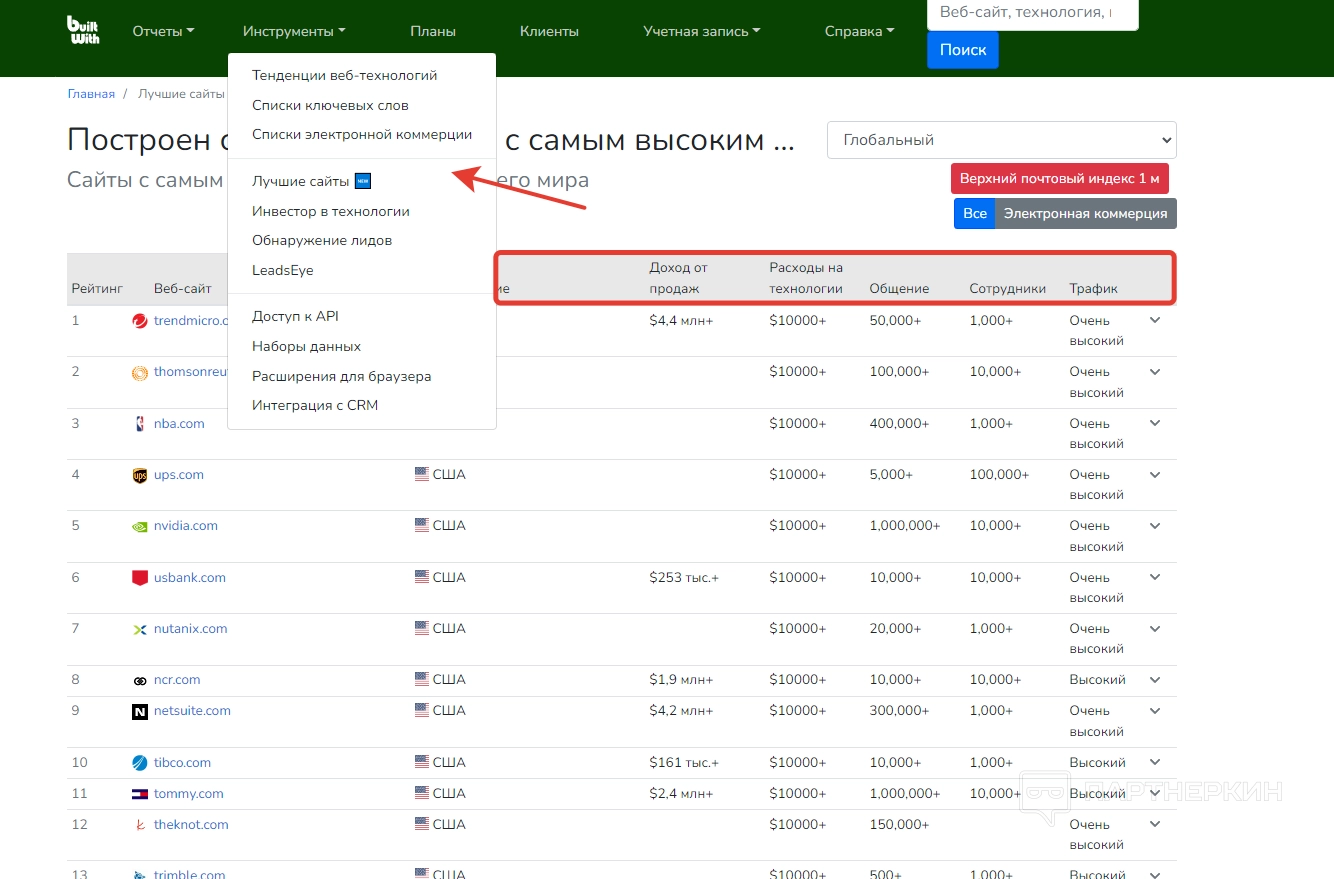Click the website or technology search field
The height and width of the screenshot is (879, 1334).
coord(1031,13)
